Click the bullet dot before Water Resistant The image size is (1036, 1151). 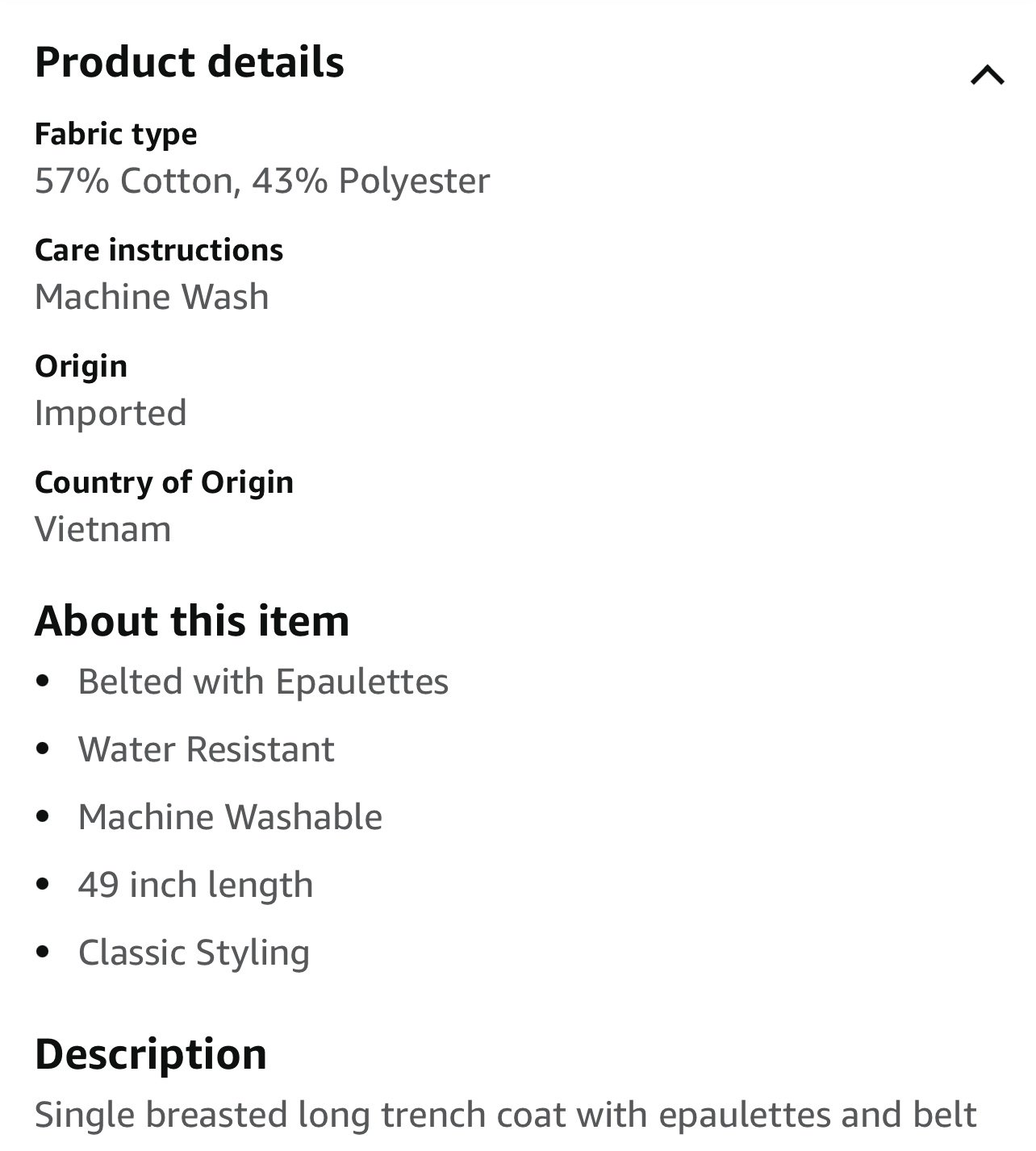[44, 749]
